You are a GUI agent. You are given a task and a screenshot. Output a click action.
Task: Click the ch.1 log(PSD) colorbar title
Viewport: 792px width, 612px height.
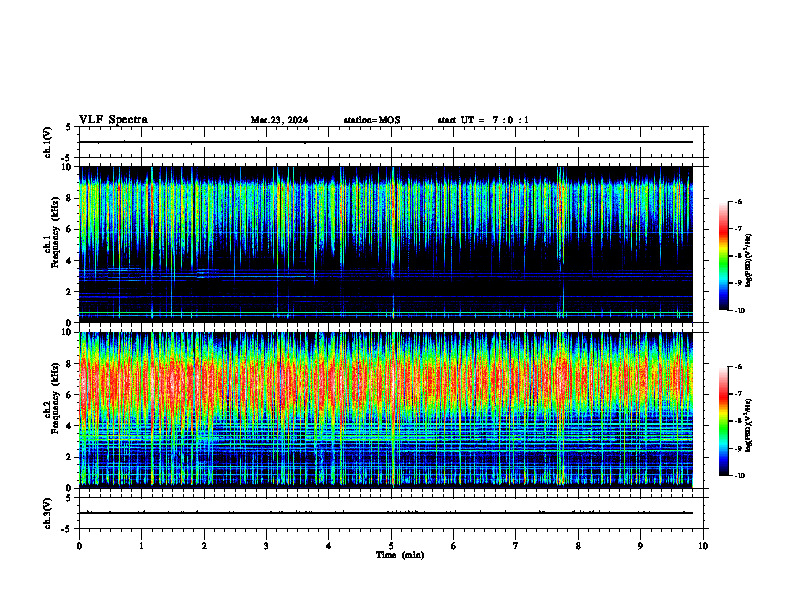[x=750, y=260]
